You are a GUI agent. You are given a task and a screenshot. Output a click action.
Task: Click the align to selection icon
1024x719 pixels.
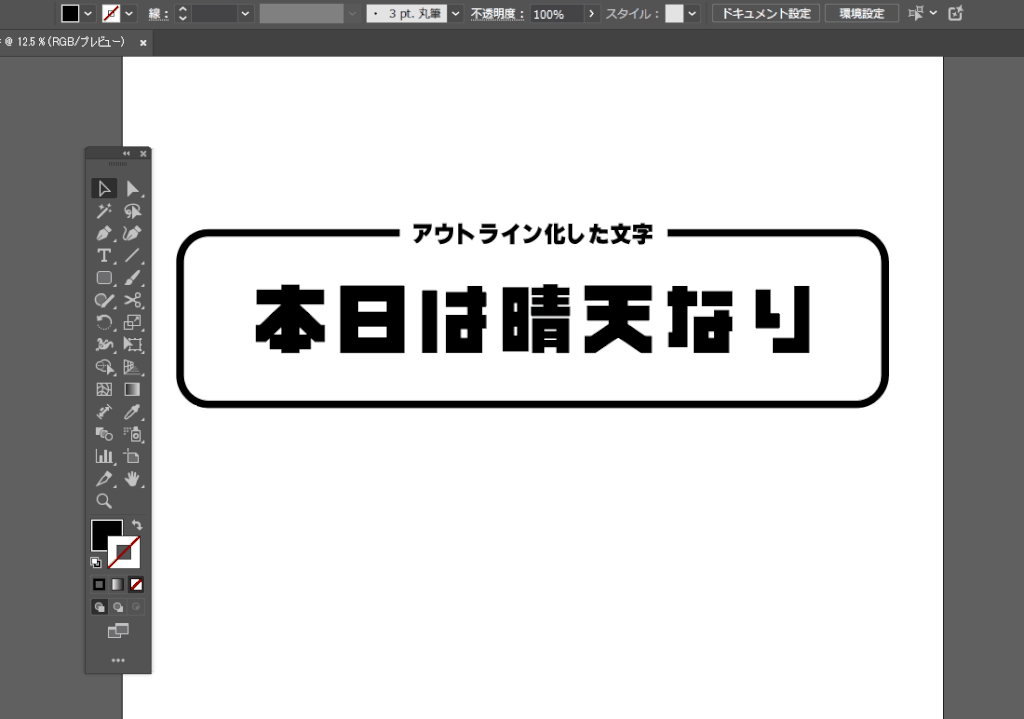pyautogui.click(x=916, y=13)
